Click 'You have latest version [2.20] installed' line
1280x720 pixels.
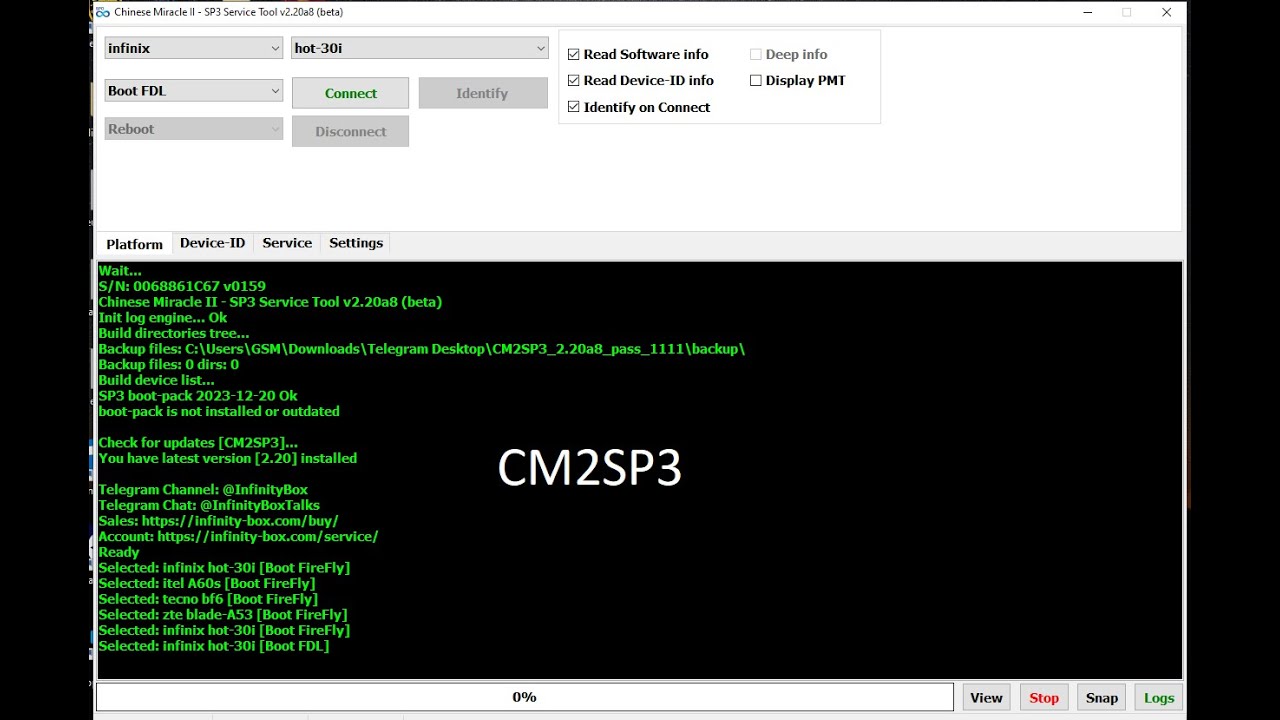tap(227, 459)
